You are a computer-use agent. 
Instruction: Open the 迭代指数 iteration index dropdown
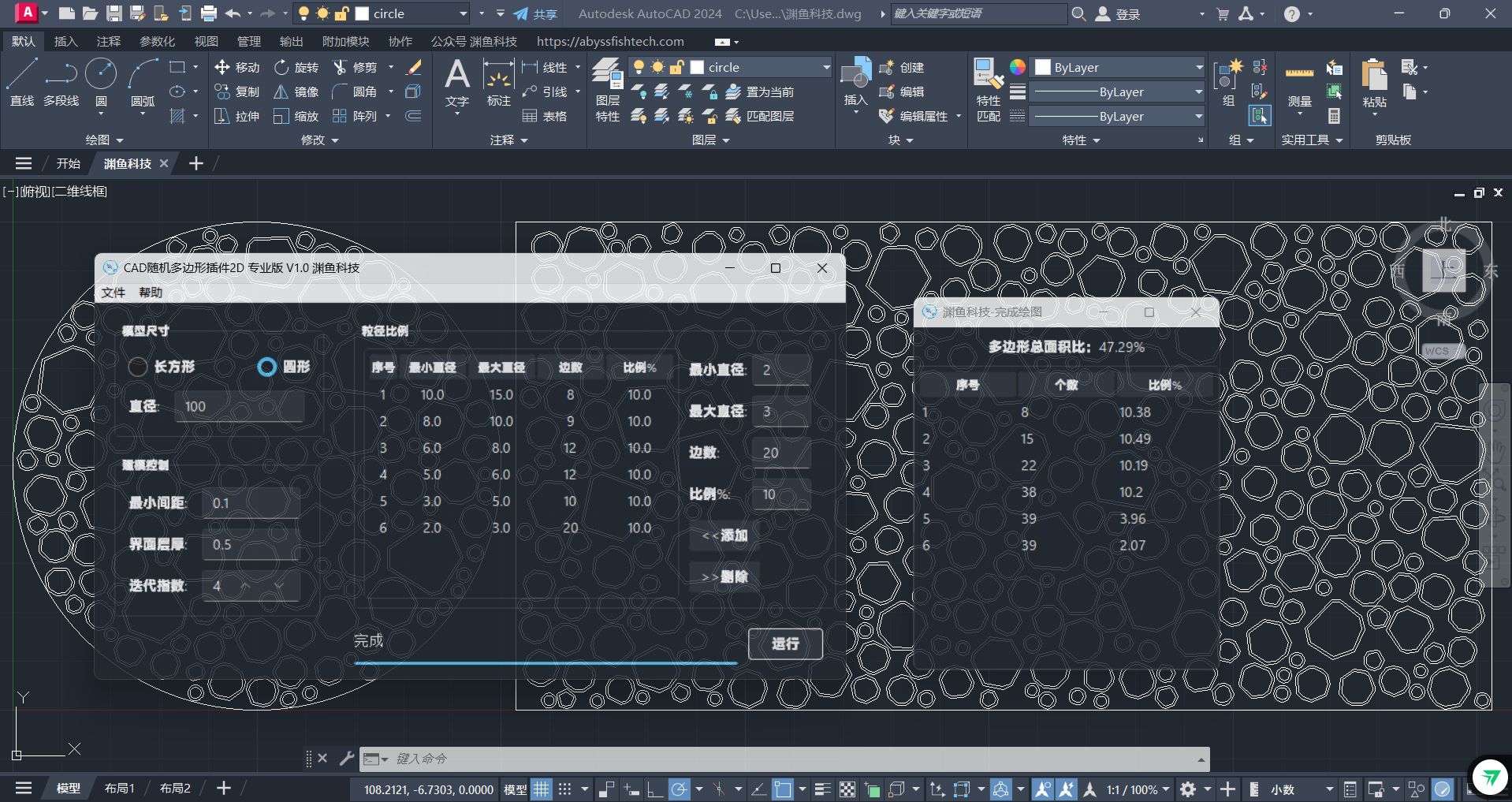[278, 586]
